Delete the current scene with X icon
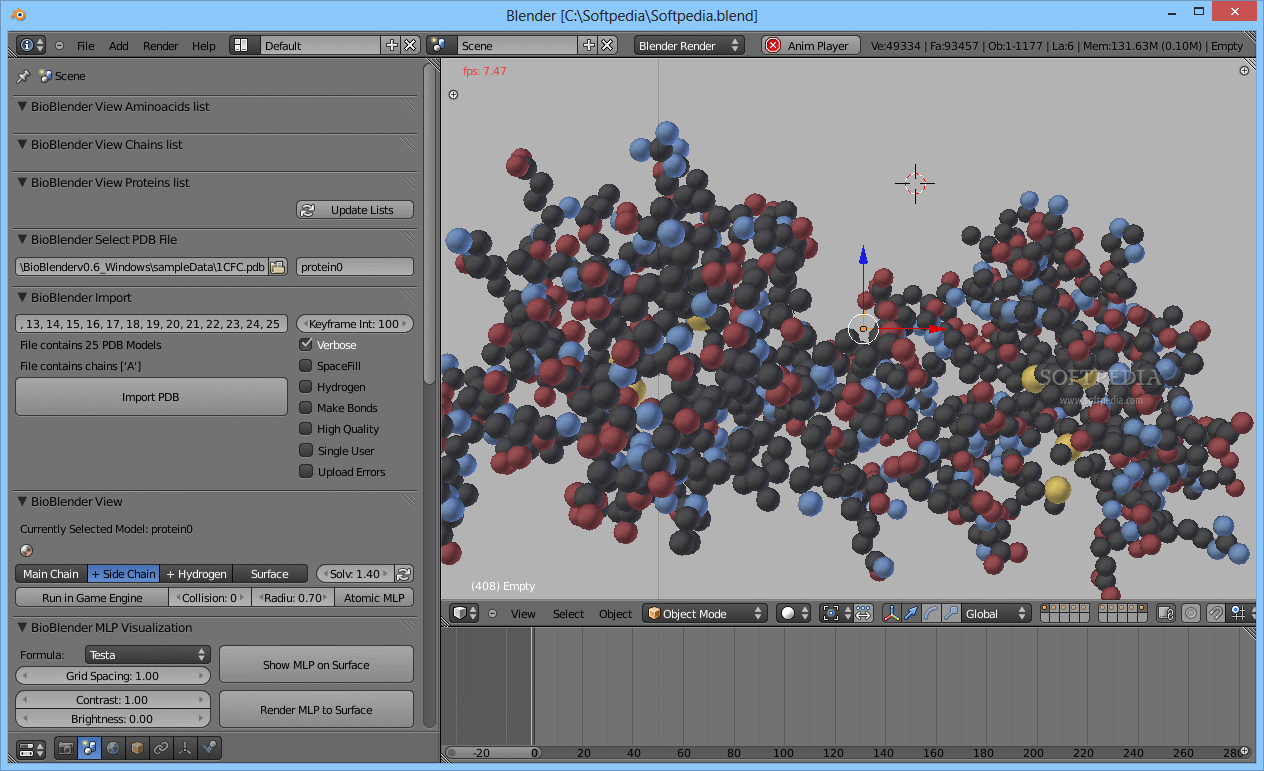The width and height of the screenshot is (1264, 771). [x=606, y=46]
